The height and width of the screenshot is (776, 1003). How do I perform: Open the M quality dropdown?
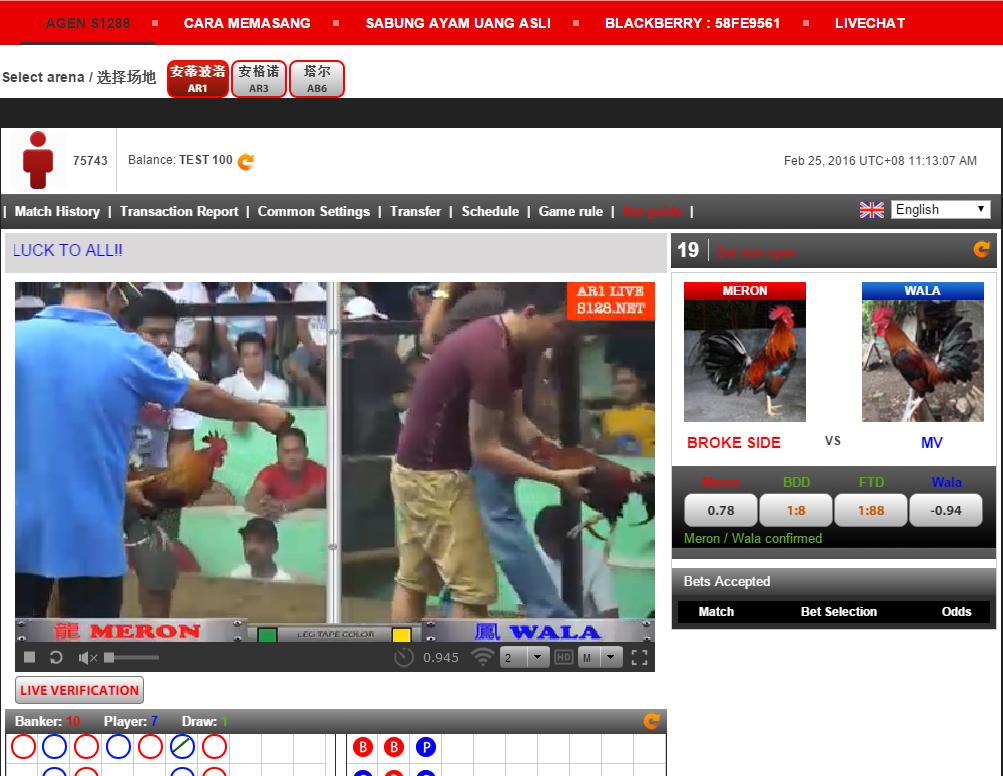pos(600,657)
